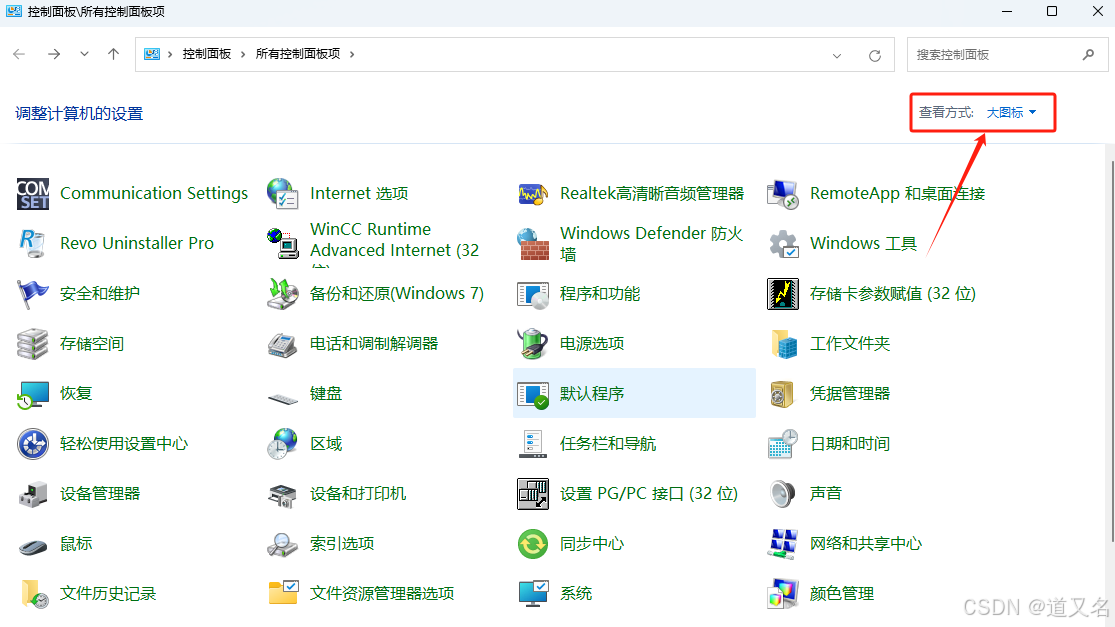
Task: Click the 区域 globe clock icon
Action: point(283,444)
